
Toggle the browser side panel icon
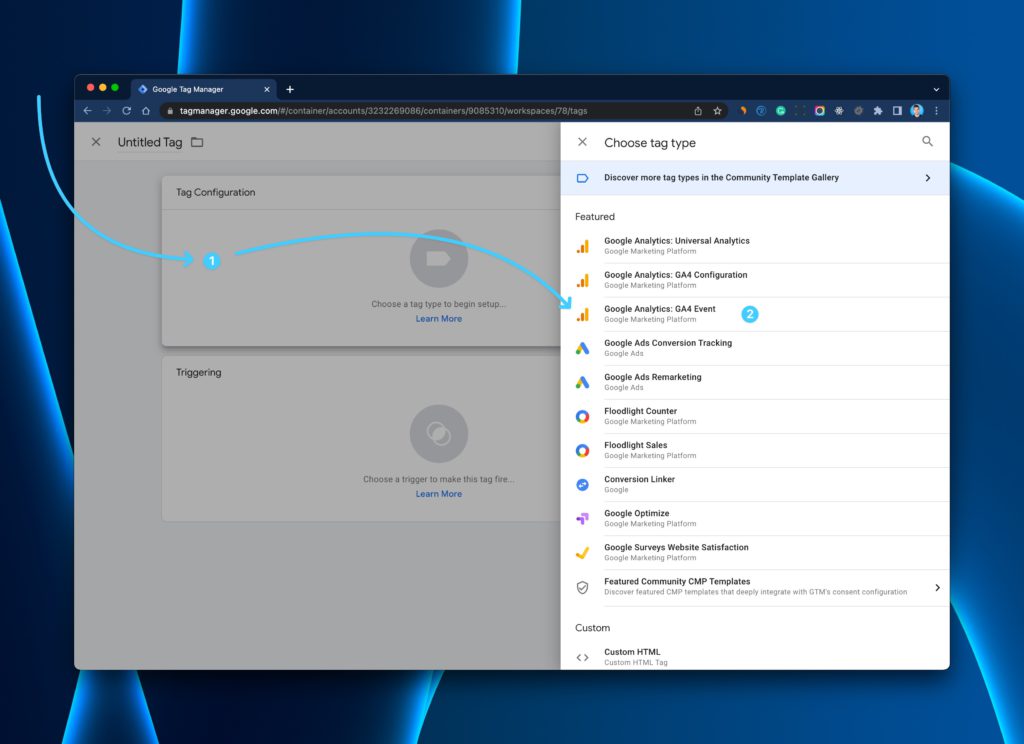click(x=897, y=110)
